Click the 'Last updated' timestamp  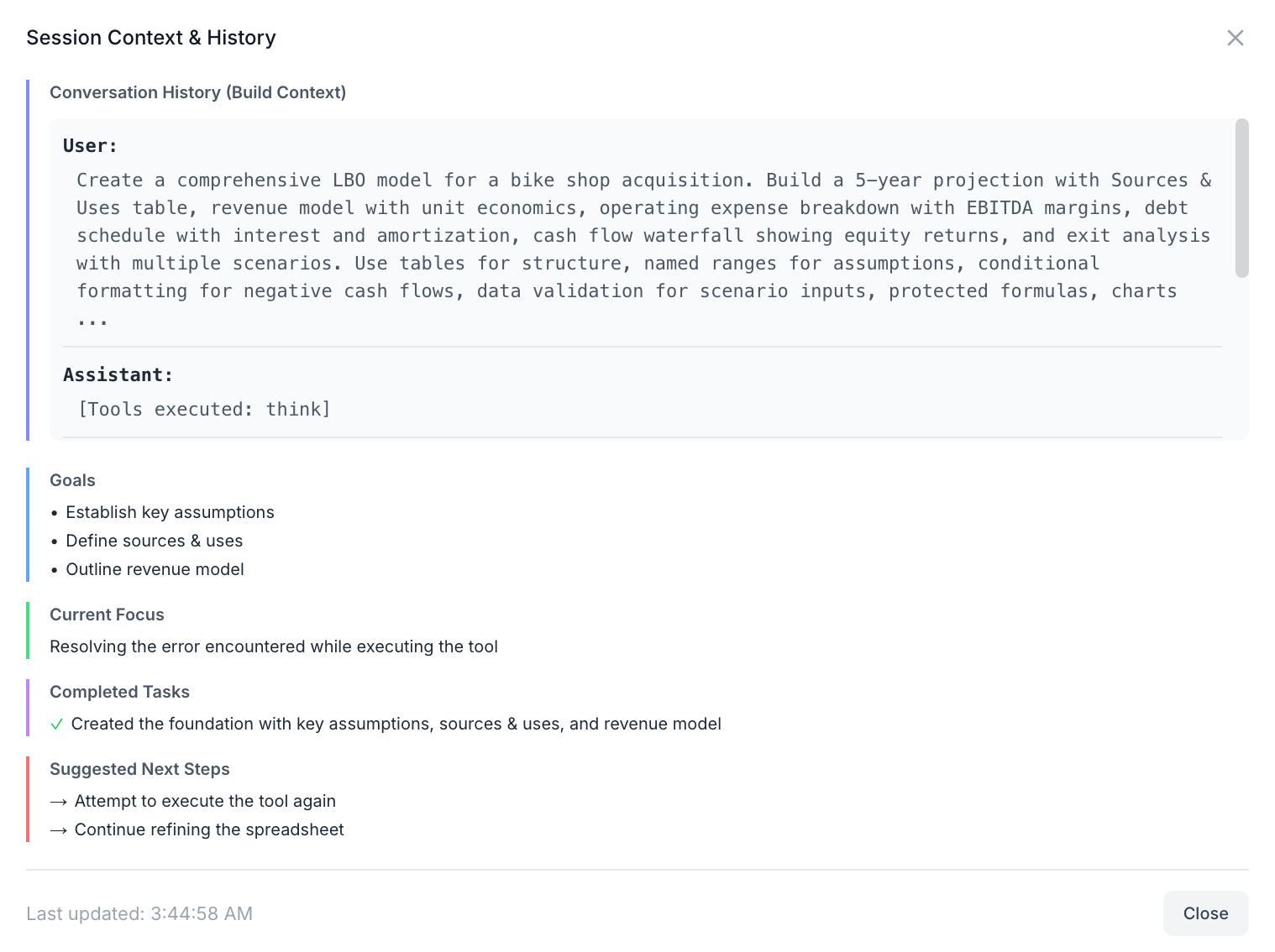139,913
